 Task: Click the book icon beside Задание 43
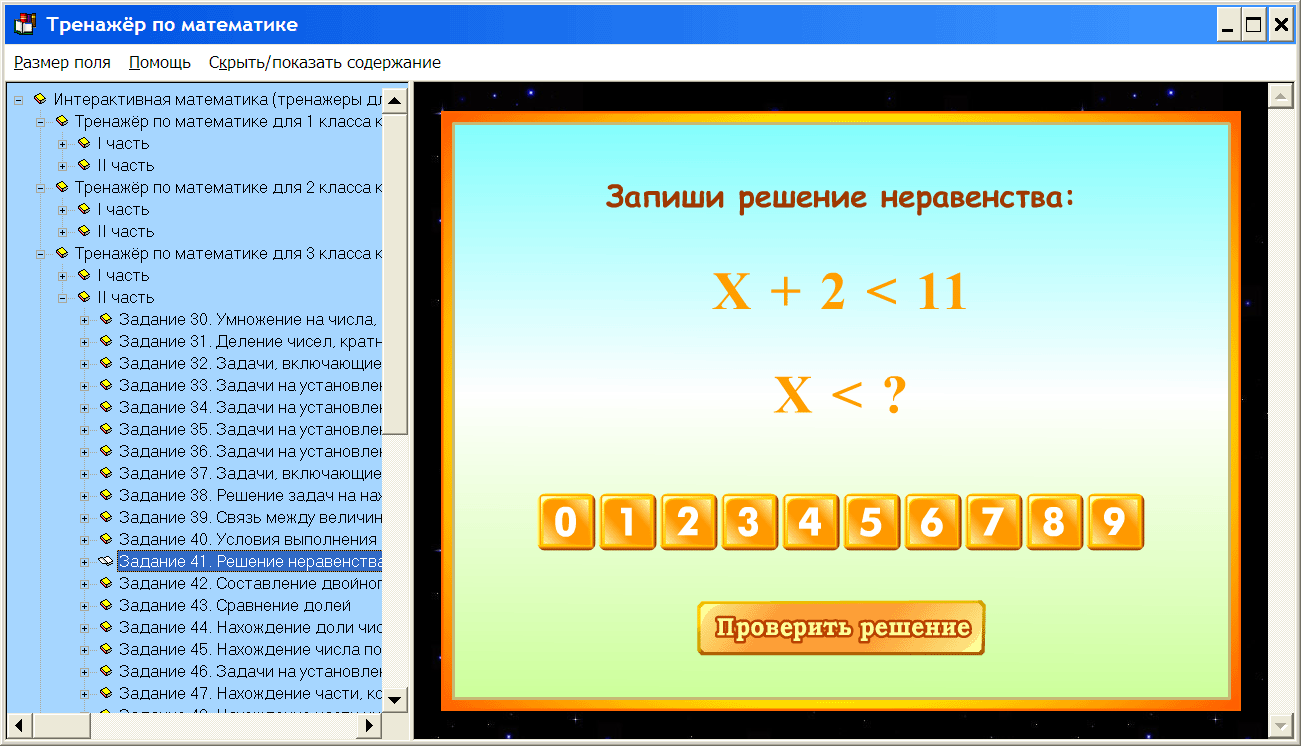coord(105,605)
